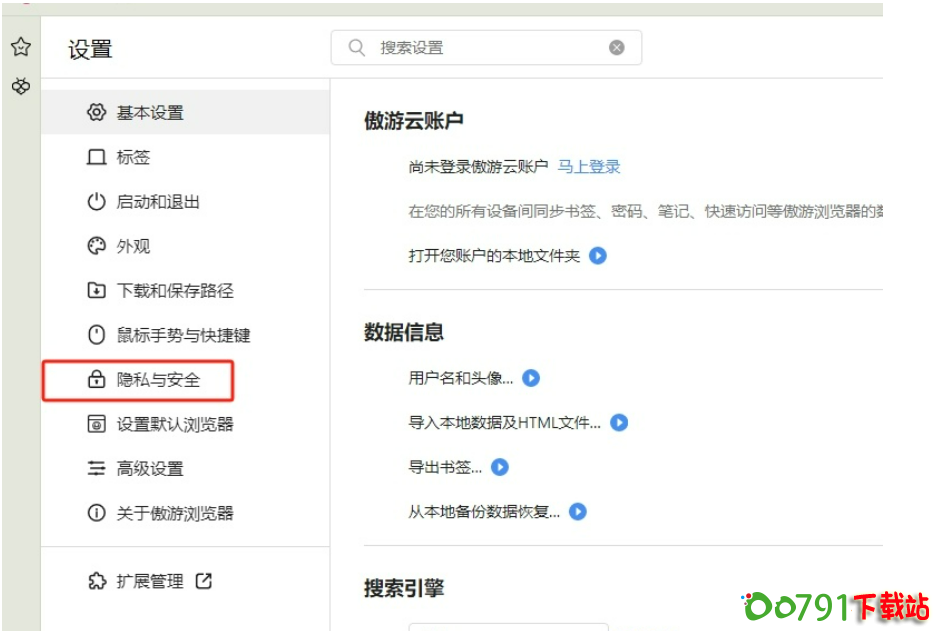Click the magnifier icon in search box
Image resolution: width=939 pixels, height=631 pixels.
coord(357,47)
